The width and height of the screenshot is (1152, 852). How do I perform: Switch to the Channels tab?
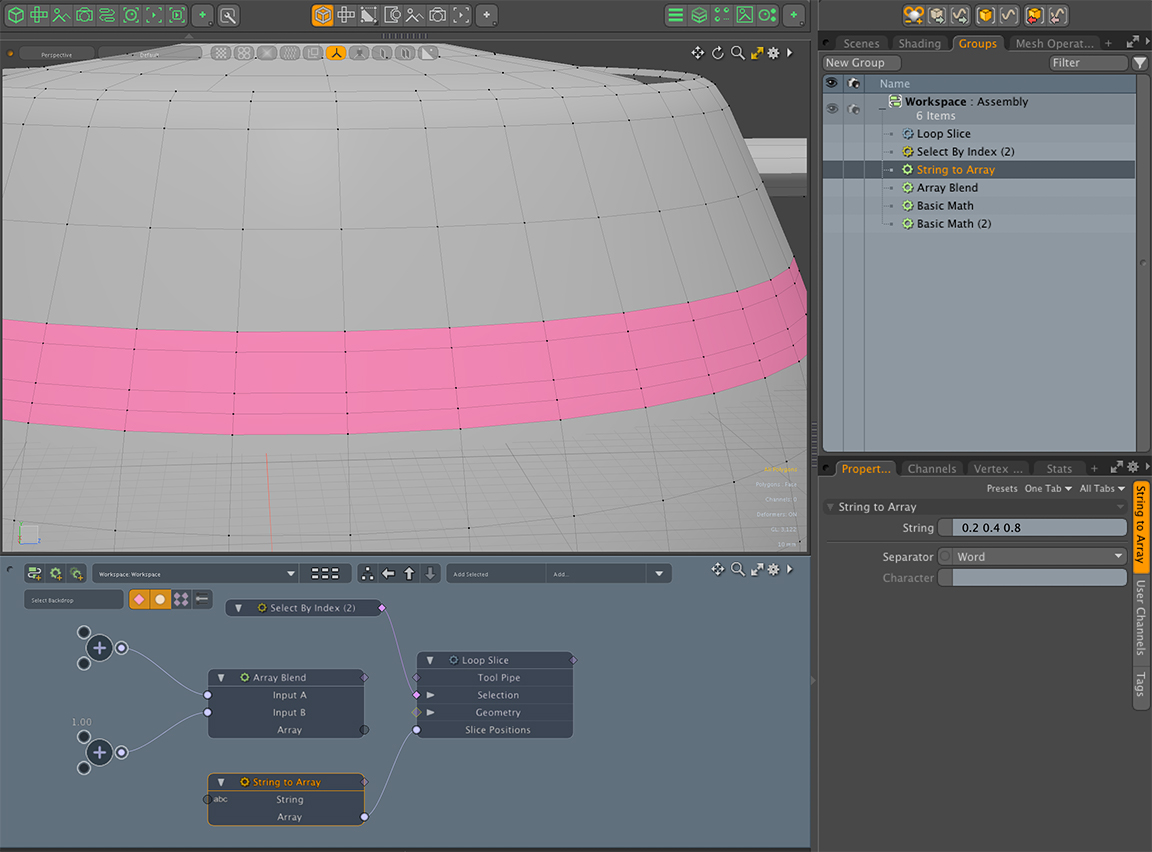931,468
